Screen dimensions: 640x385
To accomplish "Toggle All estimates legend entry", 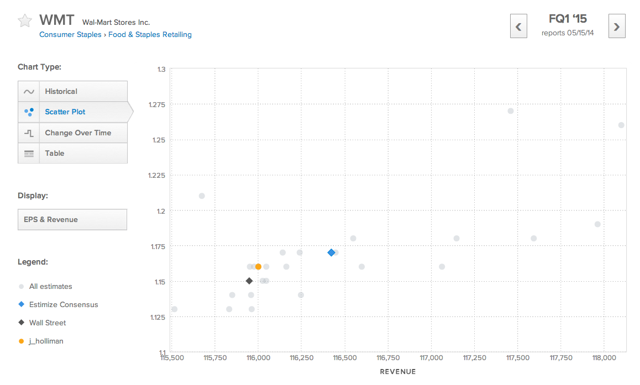I will click(x=46, y=287).
